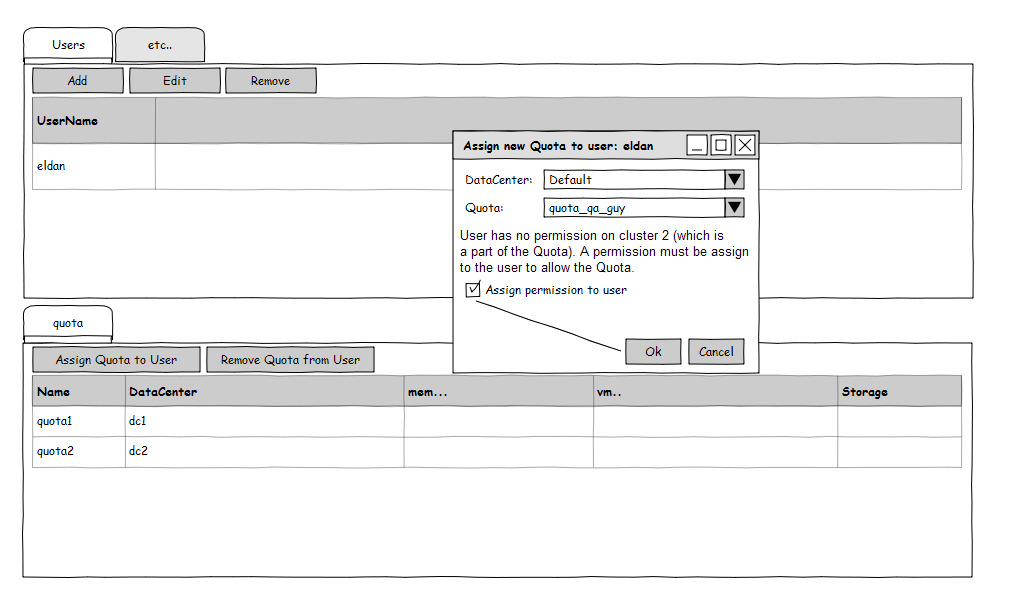Image resolution: width=1023 pixels, height=590 pixels.
Task: Click Assign Quota to User button
Action: [x=116, y=360]
